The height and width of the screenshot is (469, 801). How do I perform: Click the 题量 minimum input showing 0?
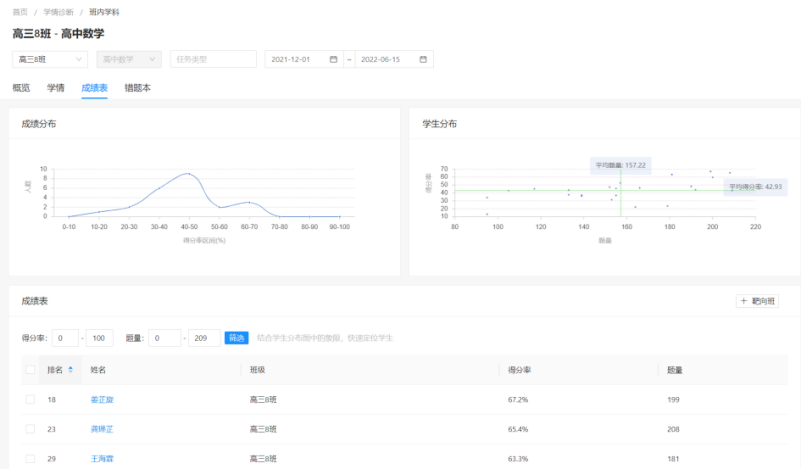click(164, 338)
